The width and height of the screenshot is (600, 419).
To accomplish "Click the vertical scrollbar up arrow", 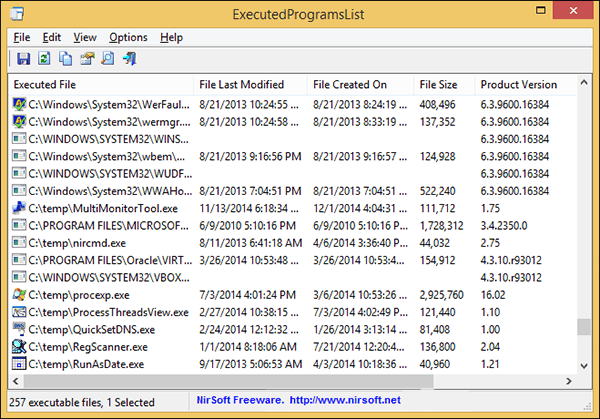I will pos(584,82).
